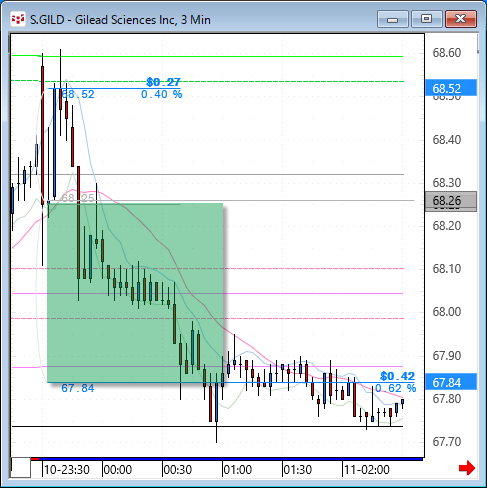Click the green shaded trade region
Screen dimensions: 487x488
tap(135, 293)
